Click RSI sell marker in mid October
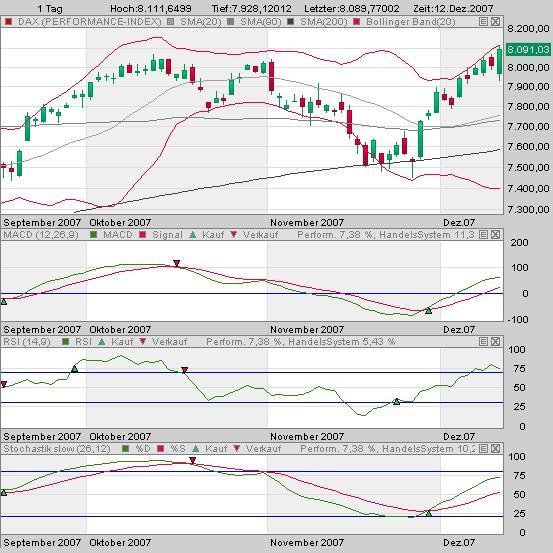The width and height of the screenshot is (553, 553). click(184, 370)
